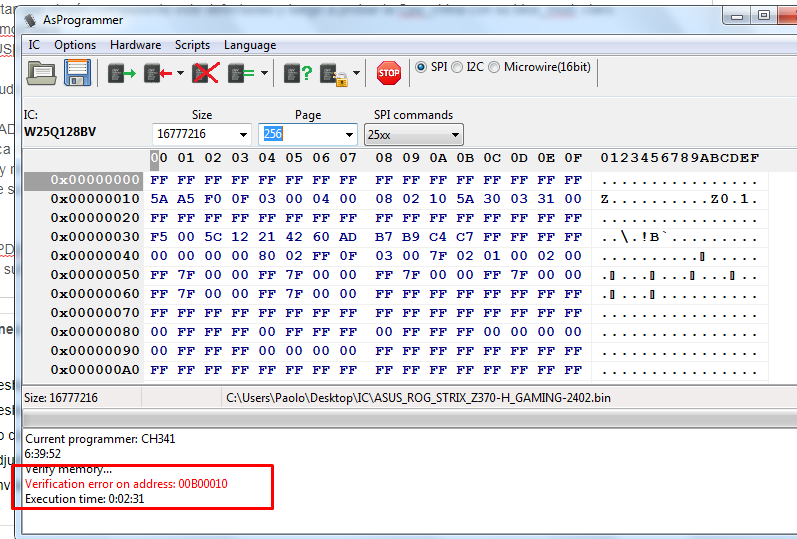Select the I2C radio button
This screenshot has height=539, width=797.
click(x=457, y=67)
